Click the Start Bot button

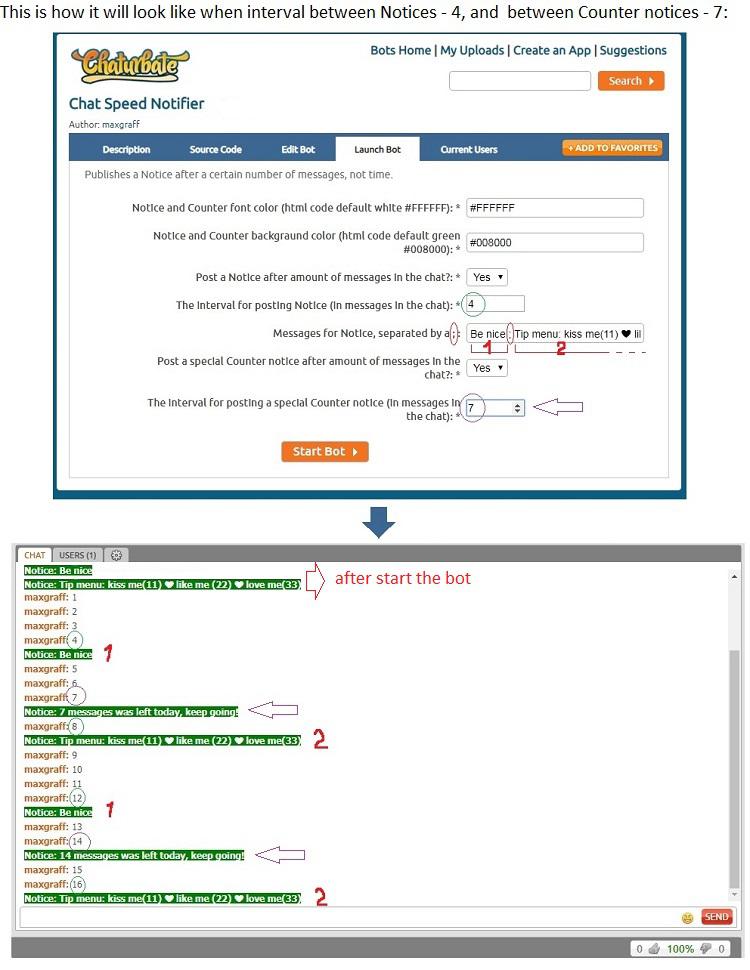point(325,452)
